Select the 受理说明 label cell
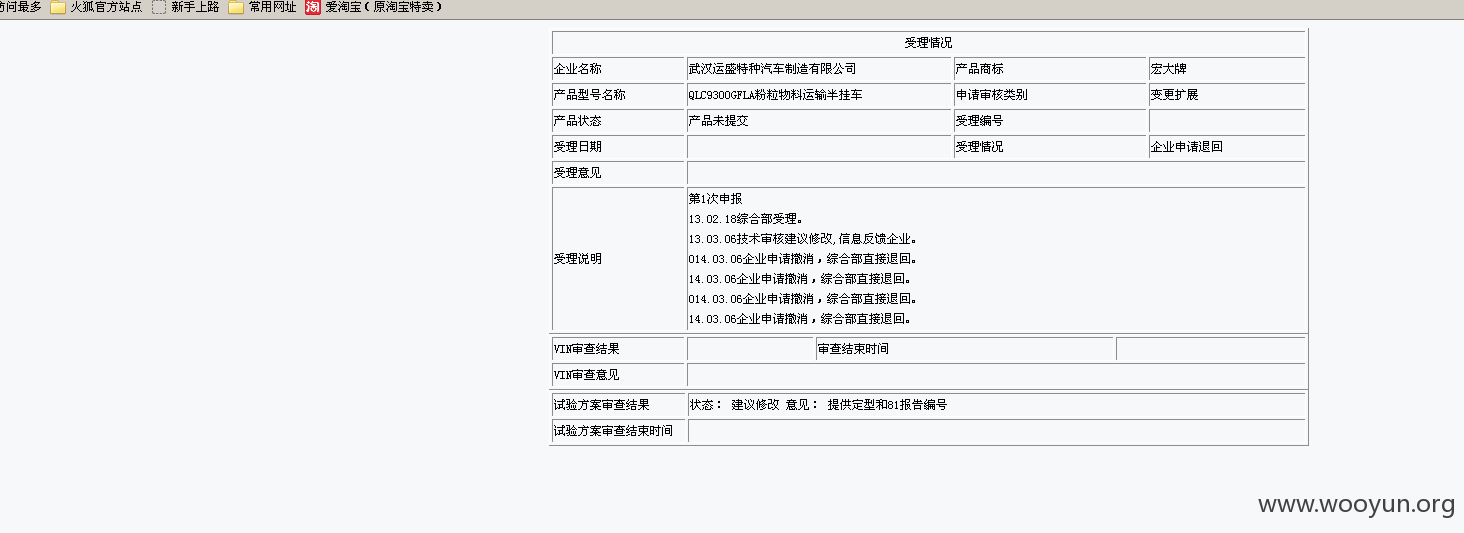This screenshot has height=533, width=1464. click(x=618, y=259)
